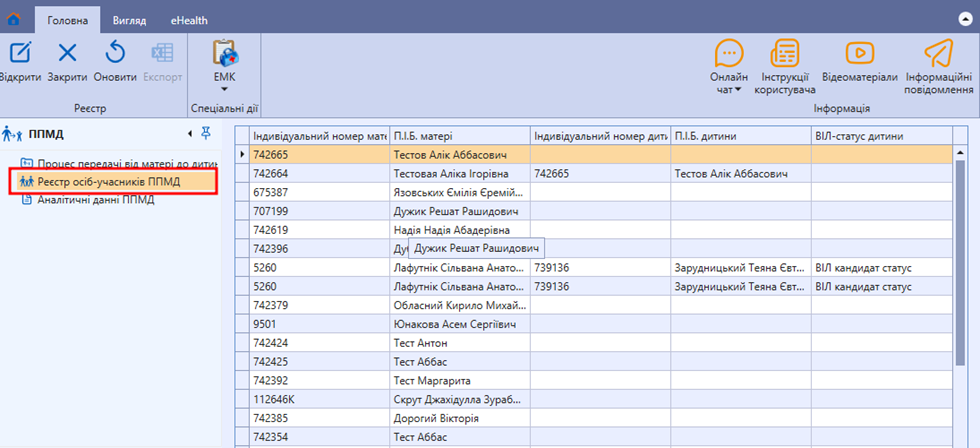Pin the ППМД side panel

(206, 133)
